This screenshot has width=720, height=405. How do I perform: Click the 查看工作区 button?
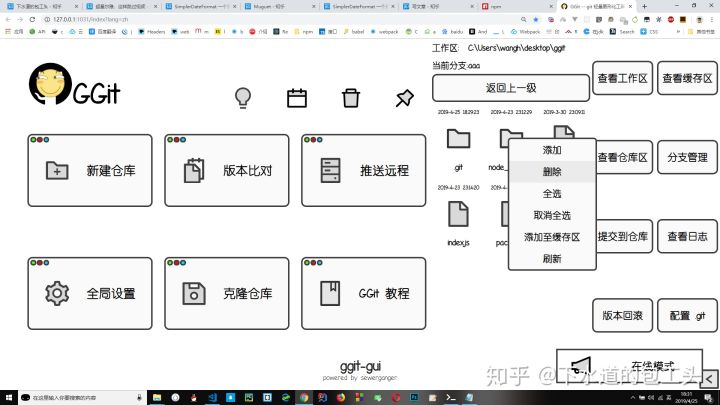click(622, 78)
